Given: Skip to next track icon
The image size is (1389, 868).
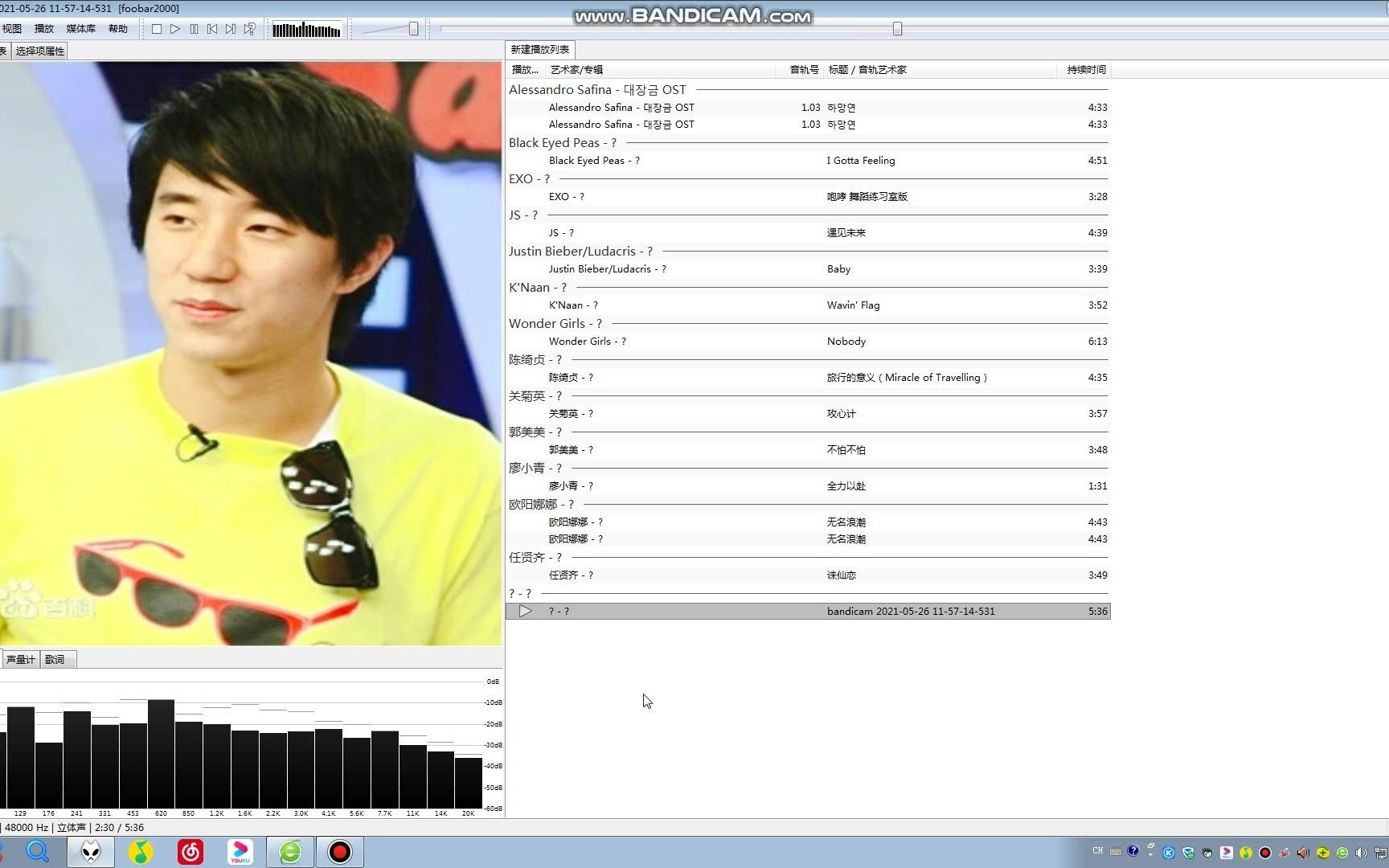Looking at the screenshot, I should pyautogui.click(x=231, y=29).
